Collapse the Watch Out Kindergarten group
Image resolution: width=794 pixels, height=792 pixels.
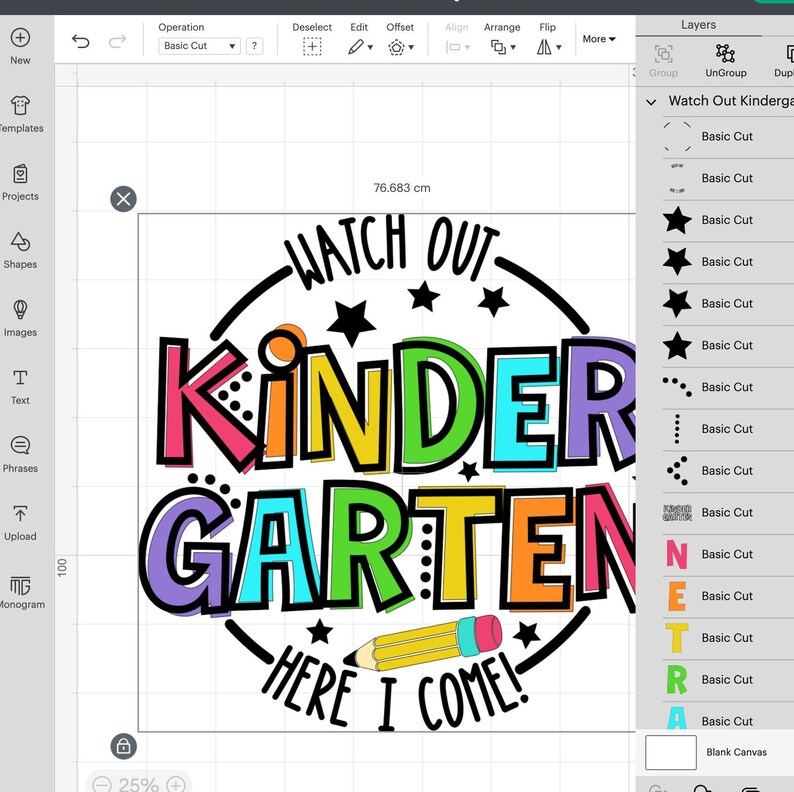651,102
